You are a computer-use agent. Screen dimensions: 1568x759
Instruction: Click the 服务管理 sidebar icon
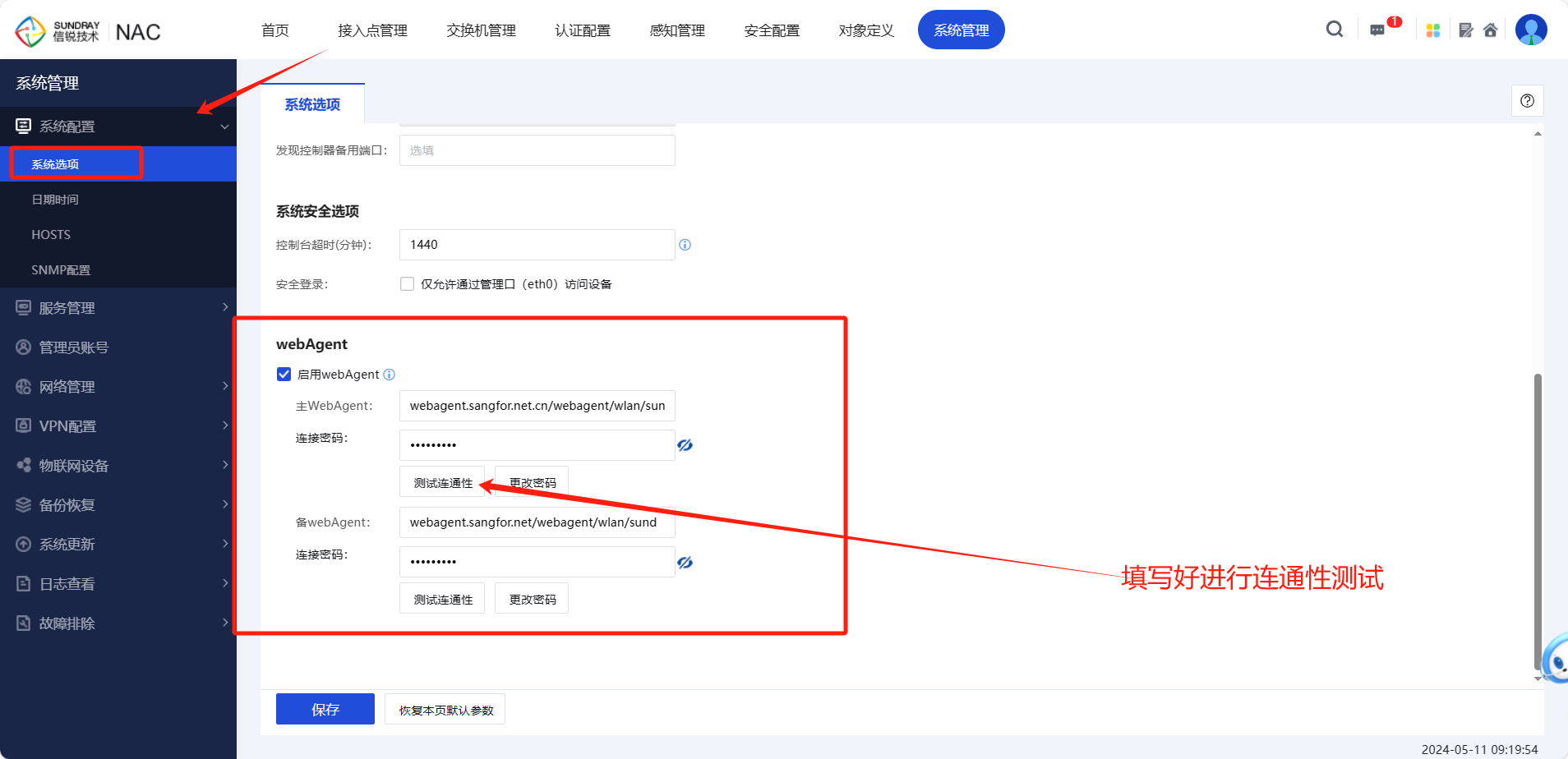click(24, 307)
